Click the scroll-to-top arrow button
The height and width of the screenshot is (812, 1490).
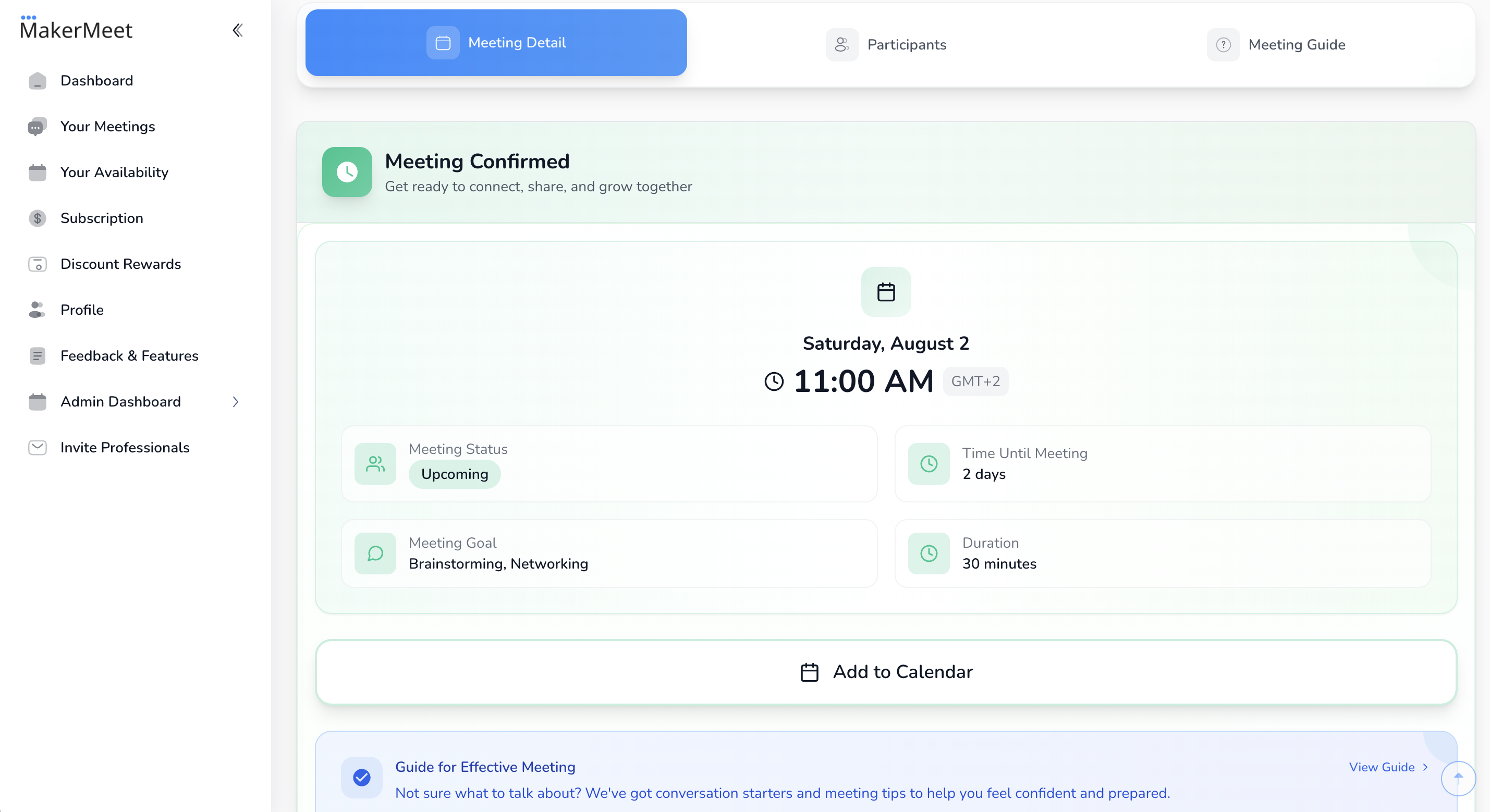[1458, 778]
